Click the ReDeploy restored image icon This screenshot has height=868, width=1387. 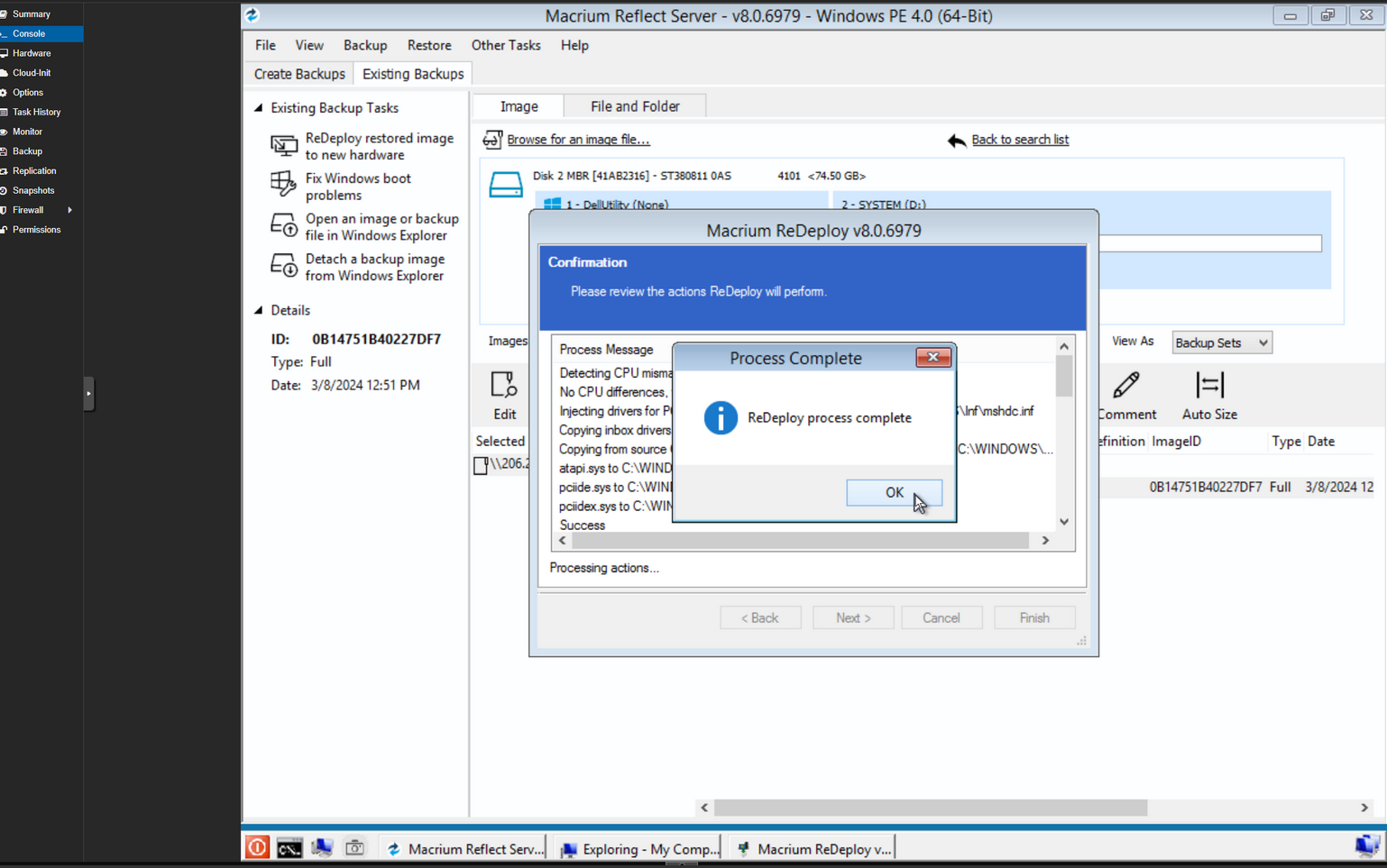pyautogui.click(x=283, y=145)
